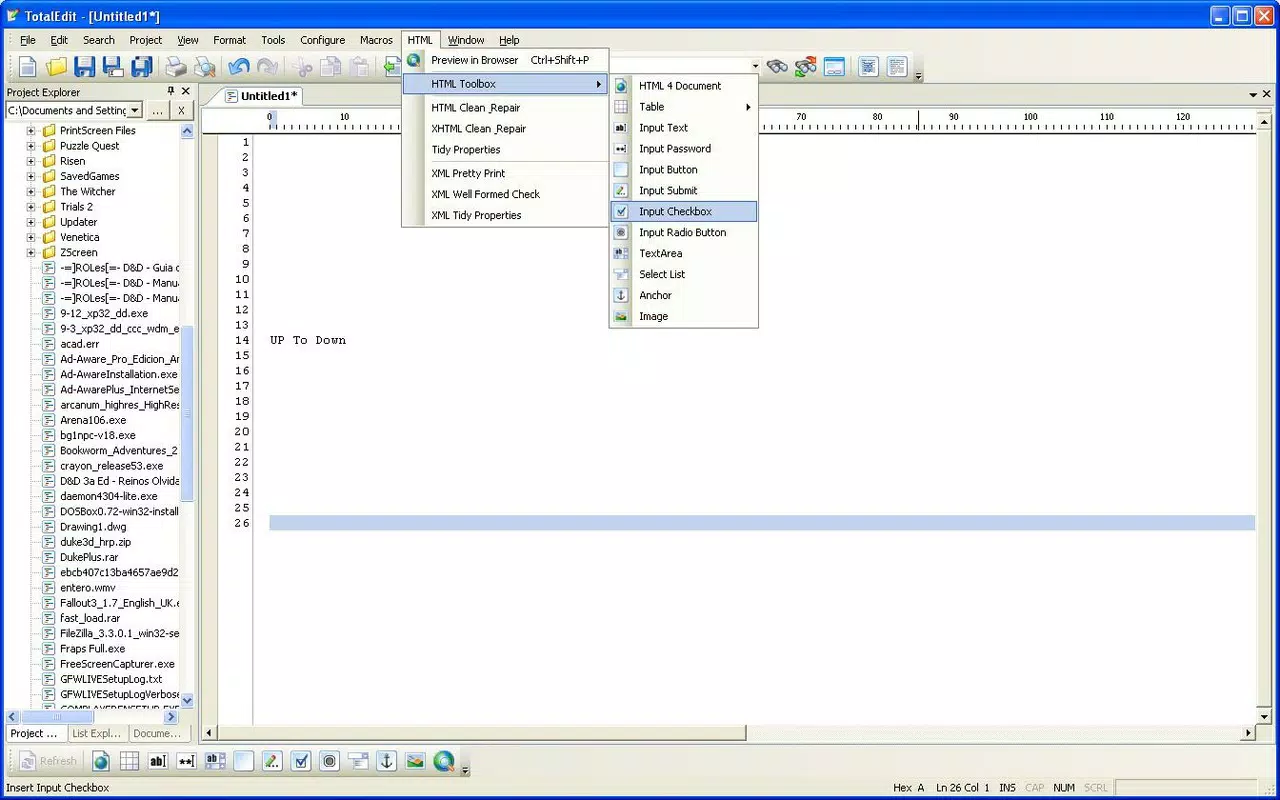The width and height of the screenshot is (1280, 800).
Task: Click the 'UP To Down' text on line 14
Action: click(308, 340)
